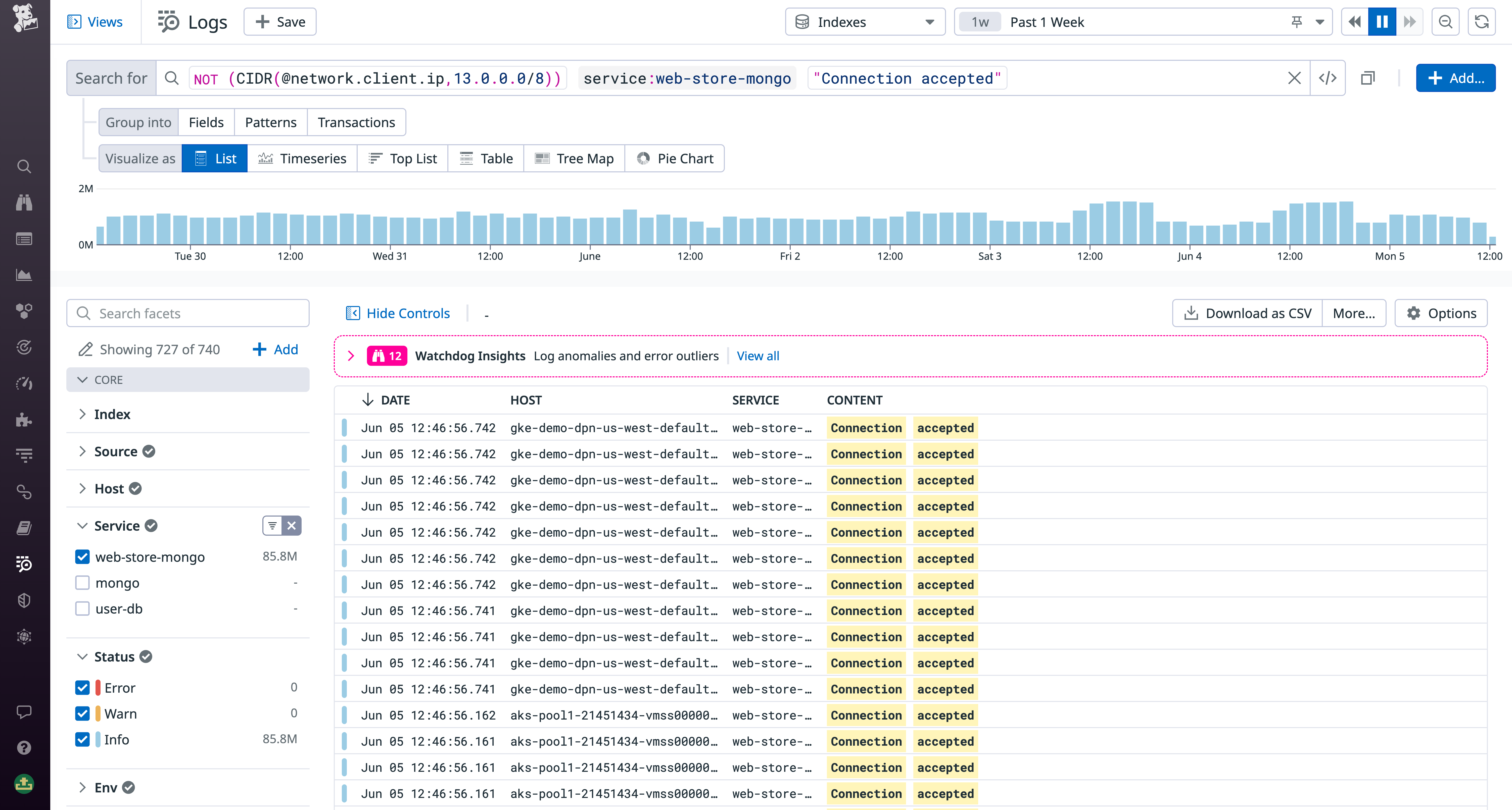Switch visualization to Timeseries
Screen dimensions: 1512x810
click(303, 158)
